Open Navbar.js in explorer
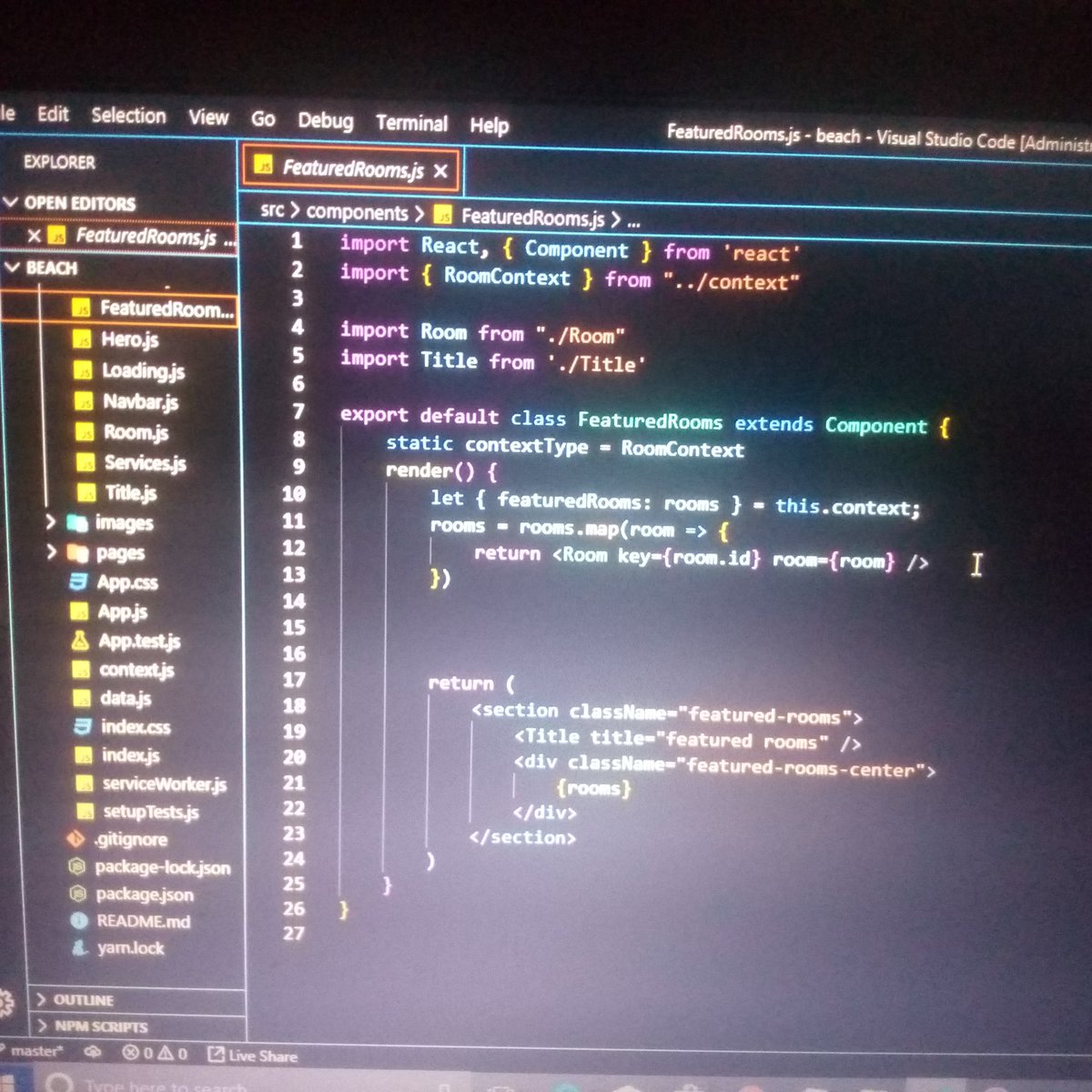The height and width of the screenshot is (1092, 1092). coord(140,401)
